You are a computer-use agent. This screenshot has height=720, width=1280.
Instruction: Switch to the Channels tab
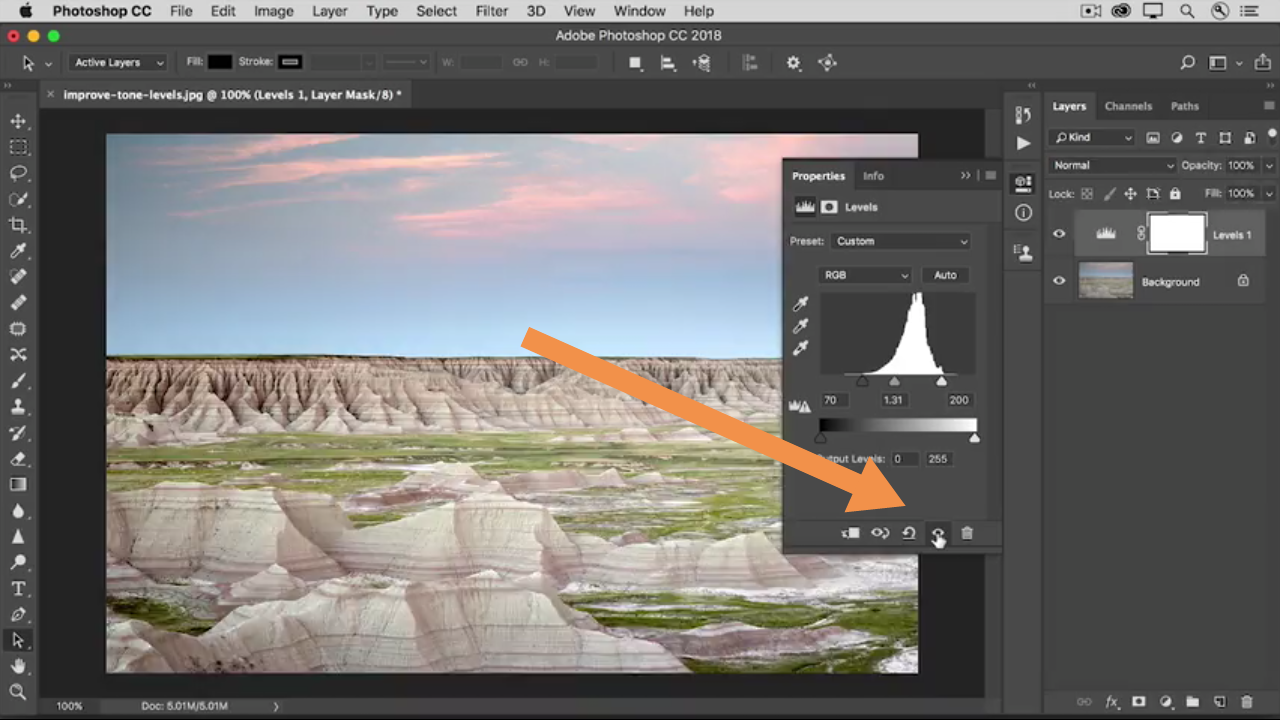pyautogui.click(x=1128, y=106)
